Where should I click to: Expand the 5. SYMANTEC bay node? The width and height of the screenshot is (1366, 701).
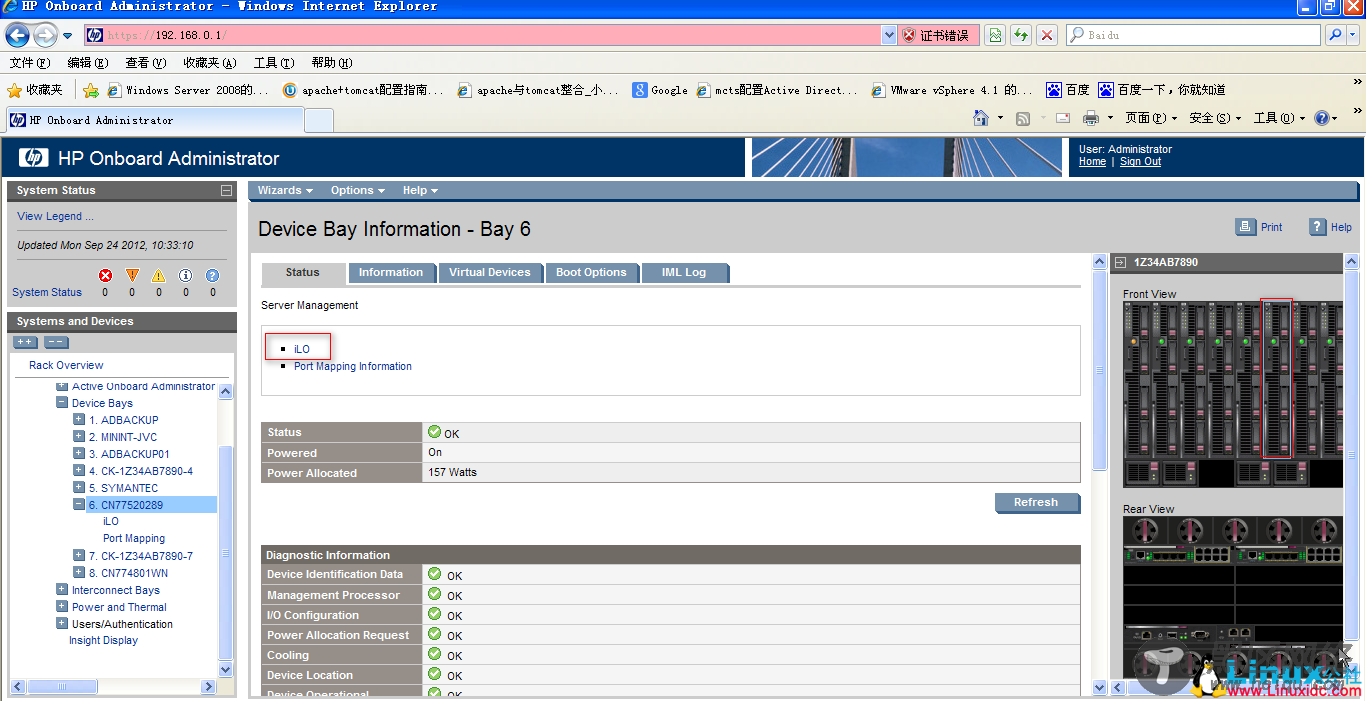point(79,488)
